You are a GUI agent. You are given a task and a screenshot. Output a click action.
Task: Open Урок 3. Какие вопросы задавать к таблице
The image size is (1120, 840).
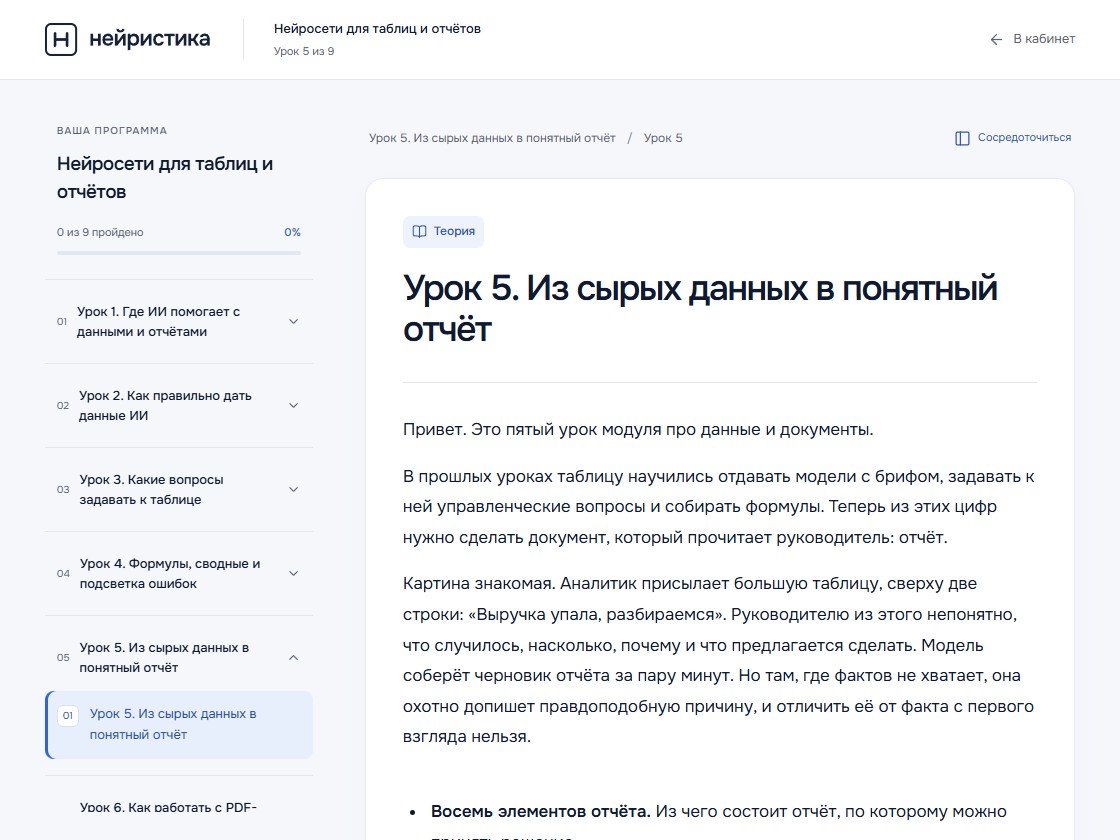pos(151,489)
